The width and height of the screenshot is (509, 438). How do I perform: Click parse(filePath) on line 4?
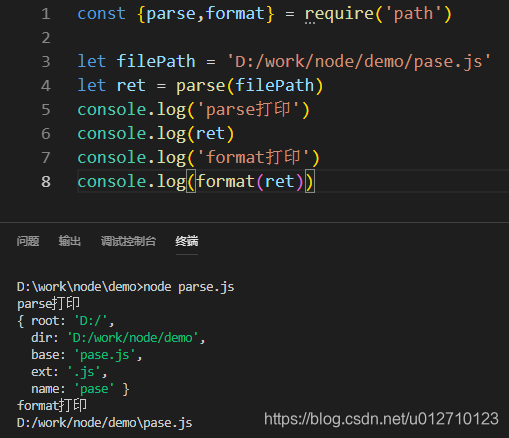(249, 86)
